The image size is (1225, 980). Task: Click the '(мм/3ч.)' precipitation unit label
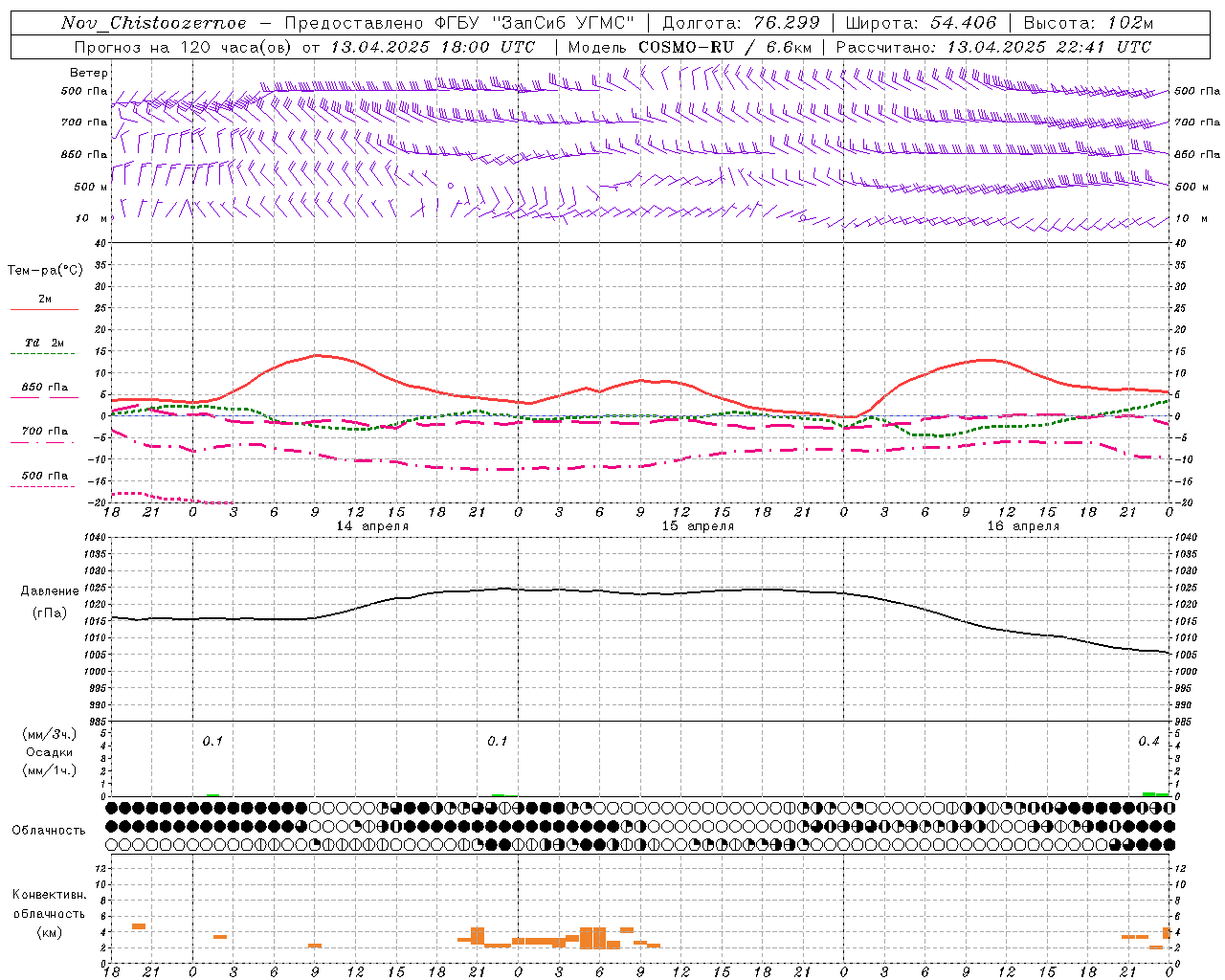[50, 734]
